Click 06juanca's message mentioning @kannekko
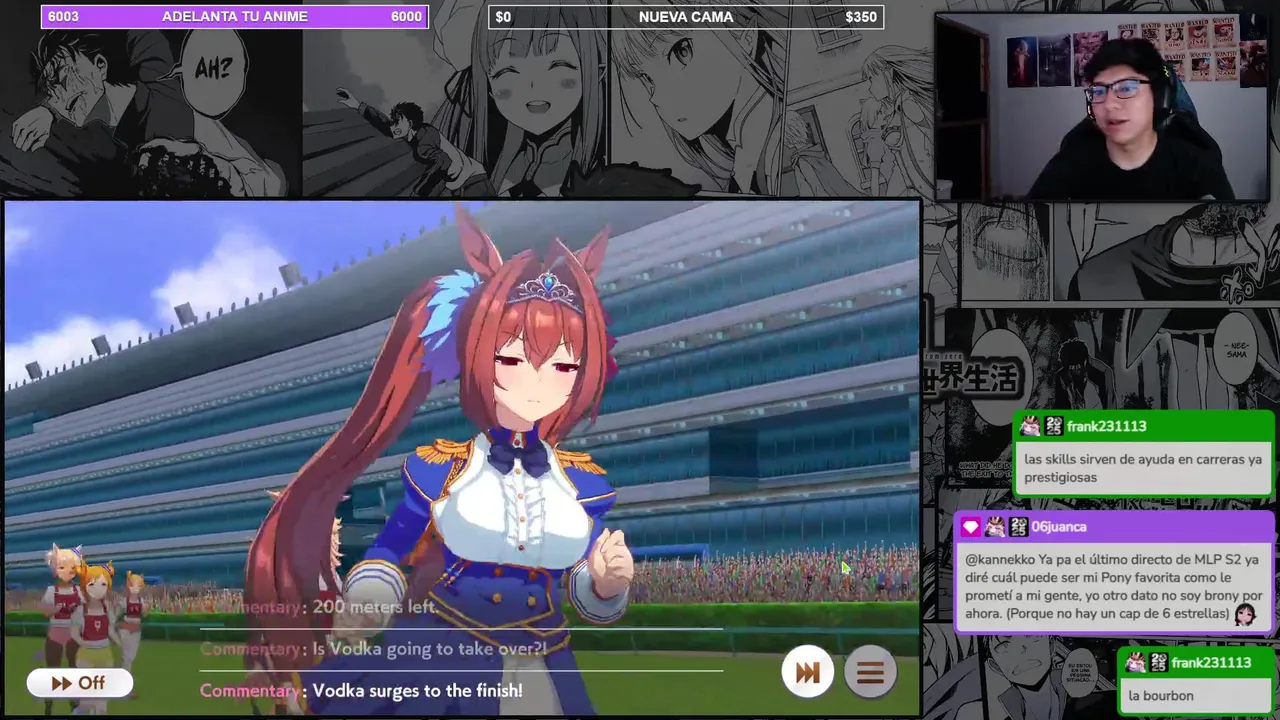 pyautogui.click(x=1113, y=586)
